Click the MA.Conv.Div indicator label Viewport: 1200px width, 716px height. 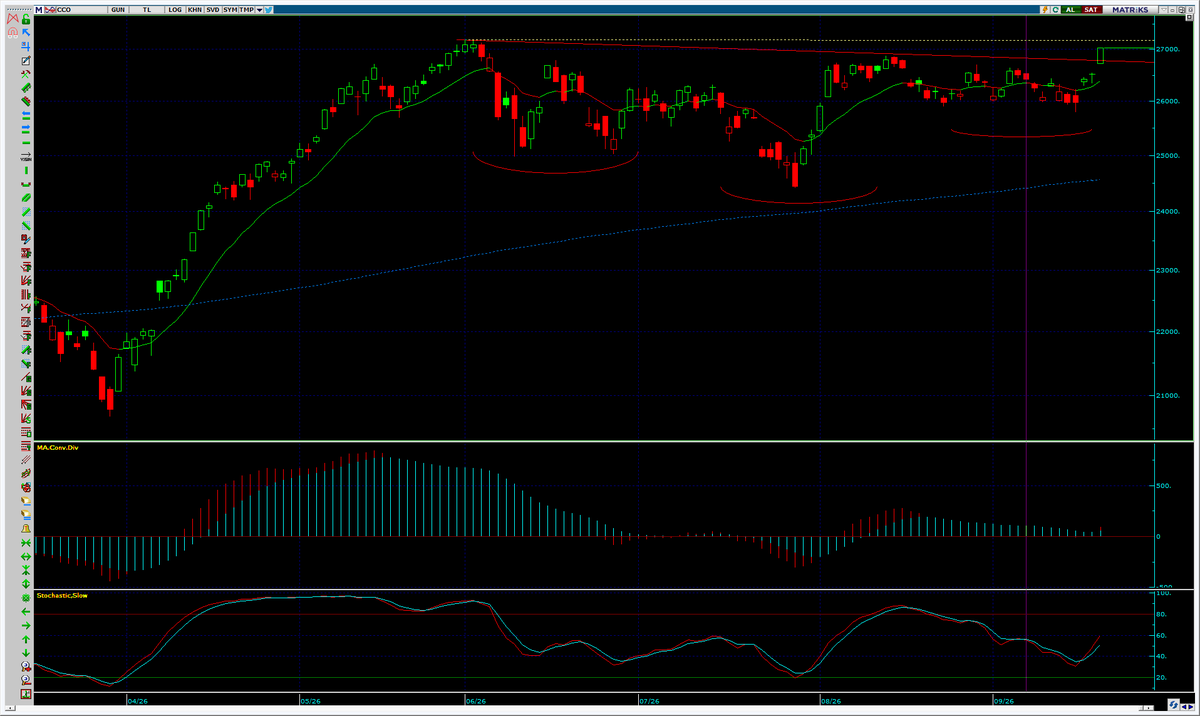[58, 447]
